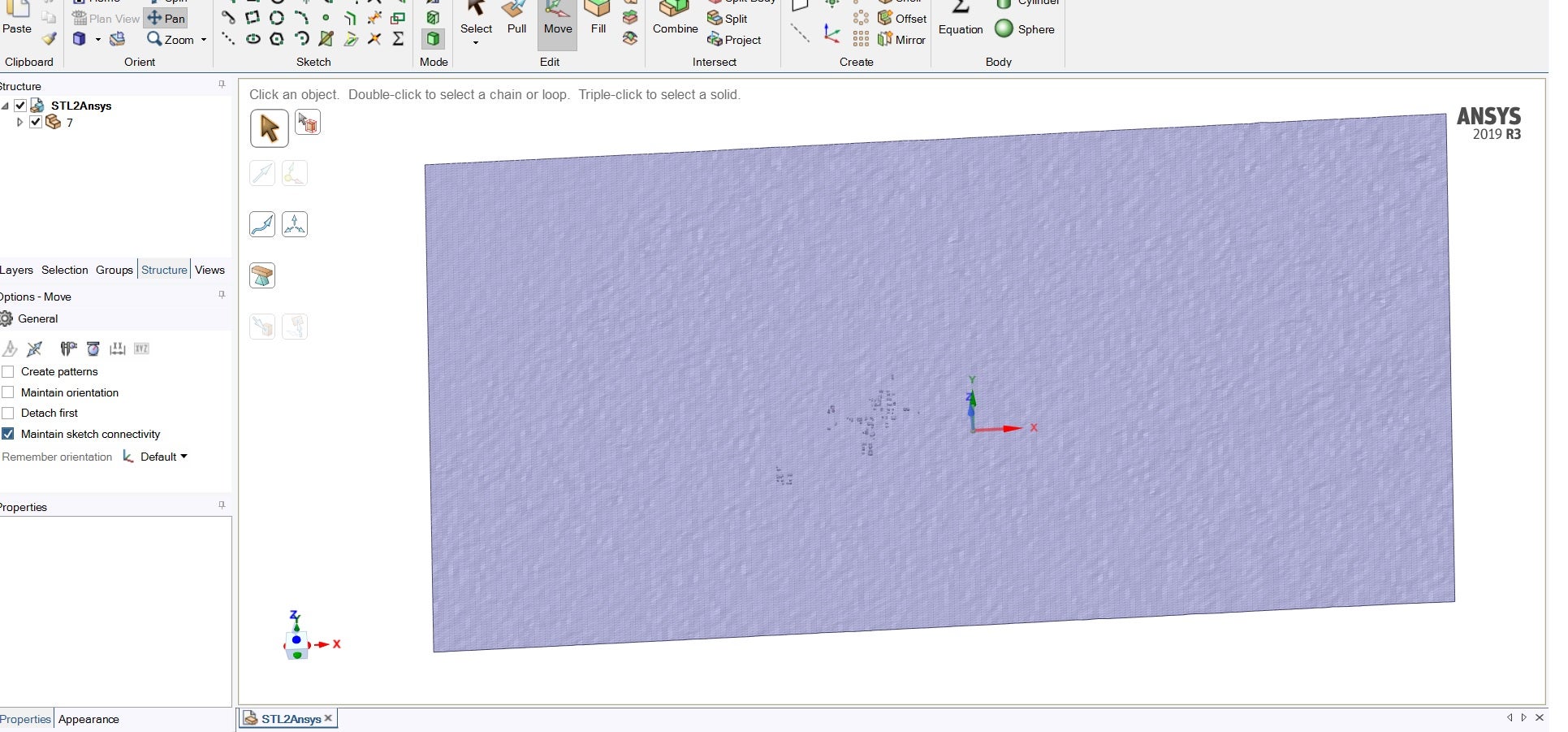Click the Paste button
1568x732 pixels.
(17, 19)
